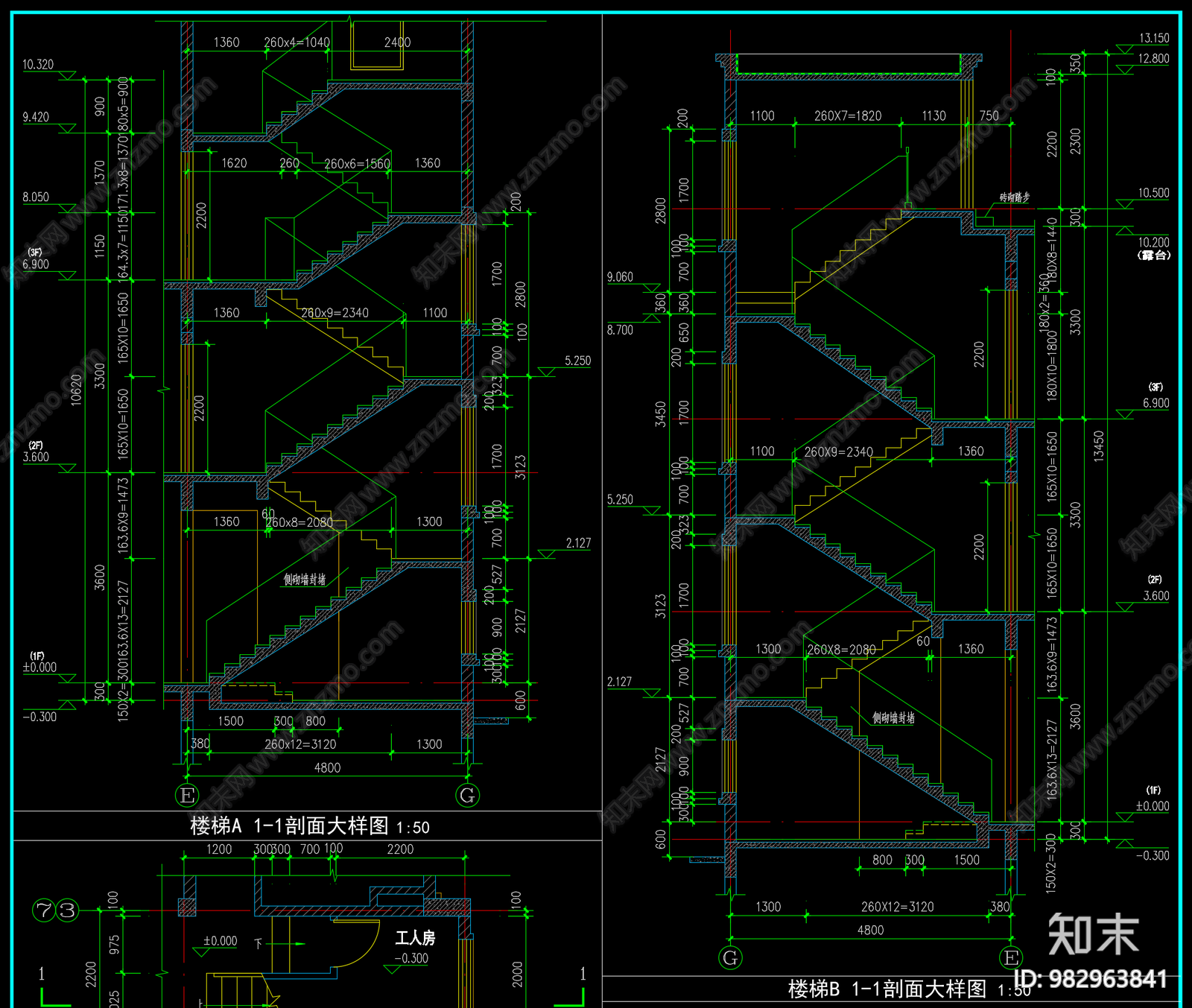The image size is (1192, 1008).
Task: Pick '975' vertical dimension in the plan
Action: click(x=114, y=945)
